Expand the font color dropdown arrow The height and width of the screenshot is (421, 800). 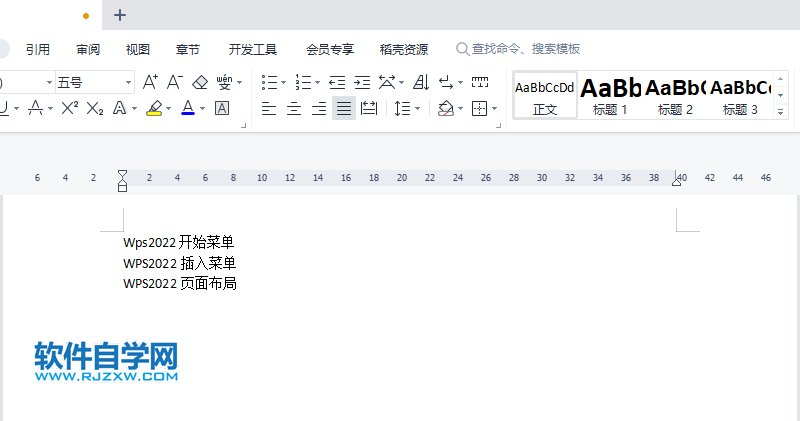click(203, 109)
